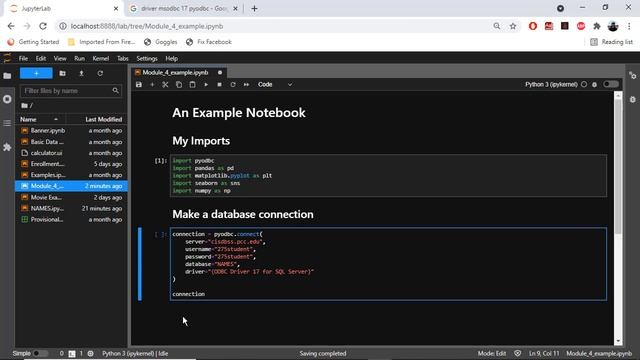Select the Examples.ip... notebook in the file list
This screenshot has width=640, height=360.
(x=71, y=175)
